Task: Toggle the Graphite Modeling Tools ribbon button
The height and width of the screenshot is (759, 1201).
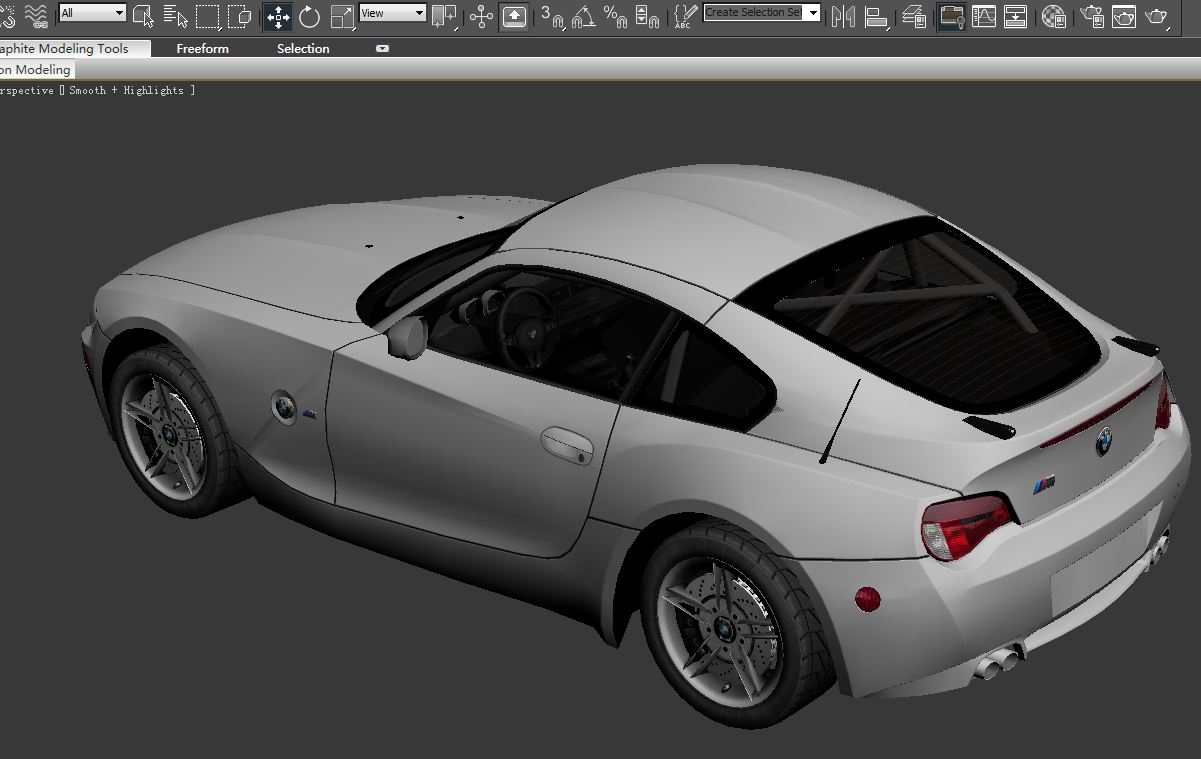Action: click(x=951, y=16)
